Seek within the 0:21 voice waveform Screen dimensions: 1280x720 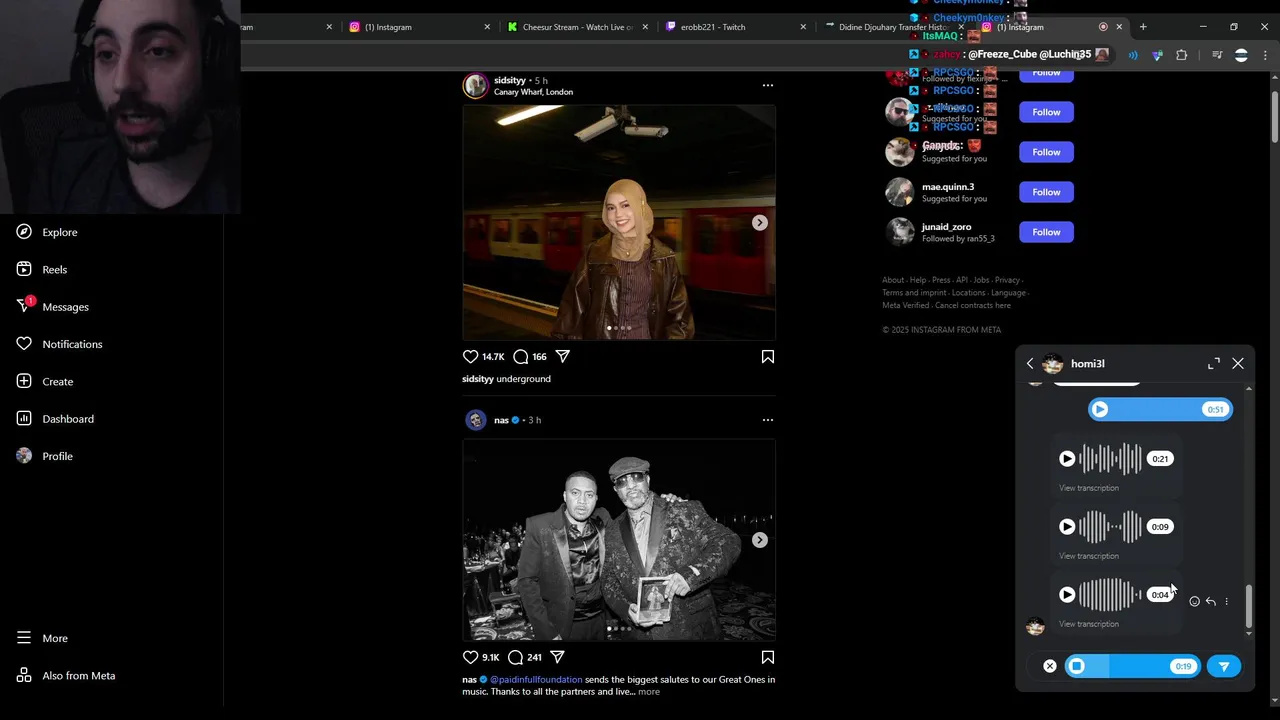point(1111,459)
